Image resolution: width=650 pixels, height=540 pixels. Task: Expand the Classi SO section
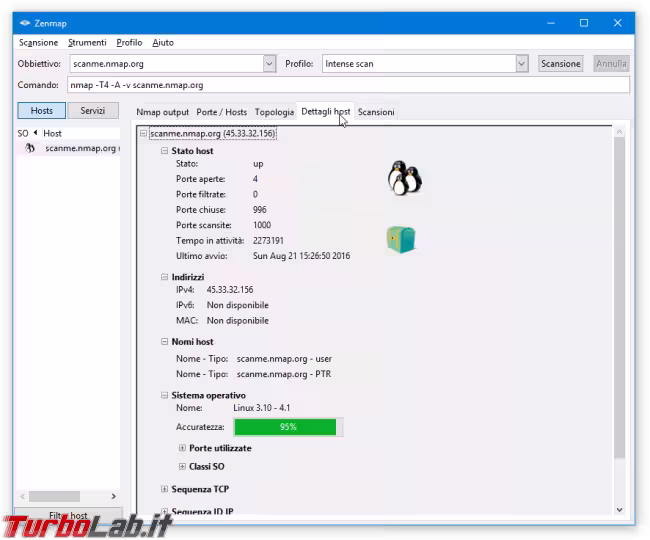(182, 466)
